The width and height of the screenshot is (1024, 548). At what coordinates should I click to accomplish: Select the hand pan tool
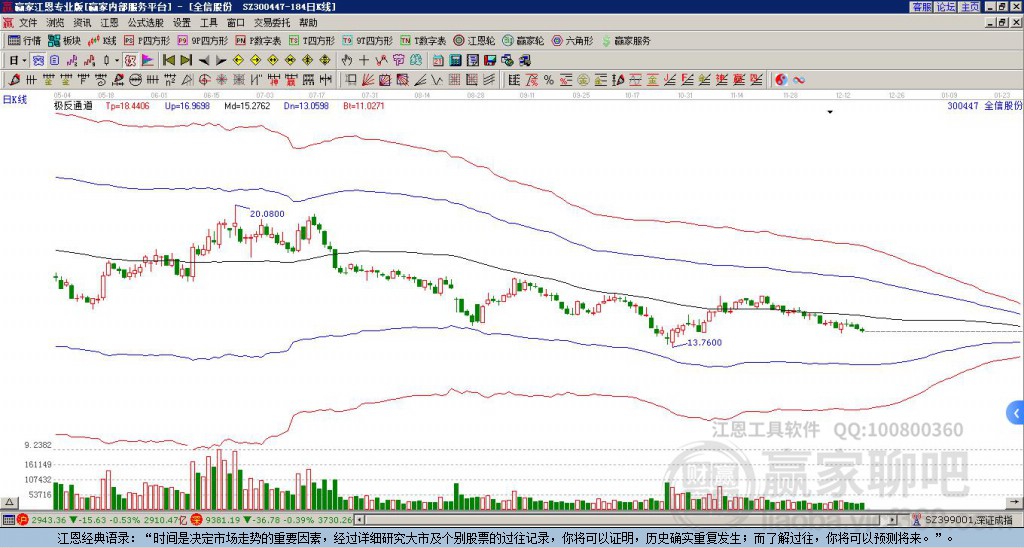click(x=347, y=61)
